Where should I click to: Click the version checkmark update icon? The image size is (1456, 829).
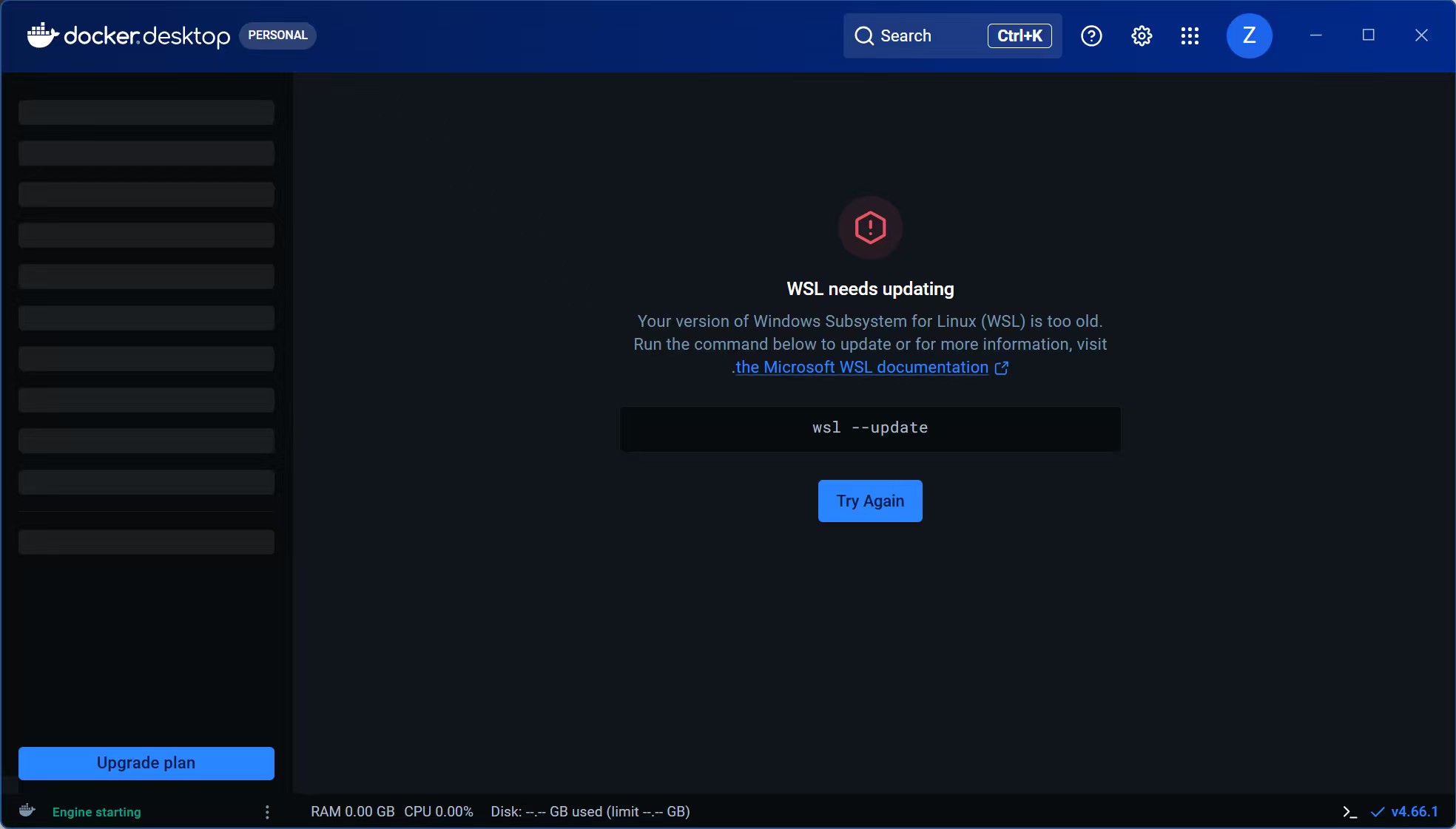(1378, 812)
